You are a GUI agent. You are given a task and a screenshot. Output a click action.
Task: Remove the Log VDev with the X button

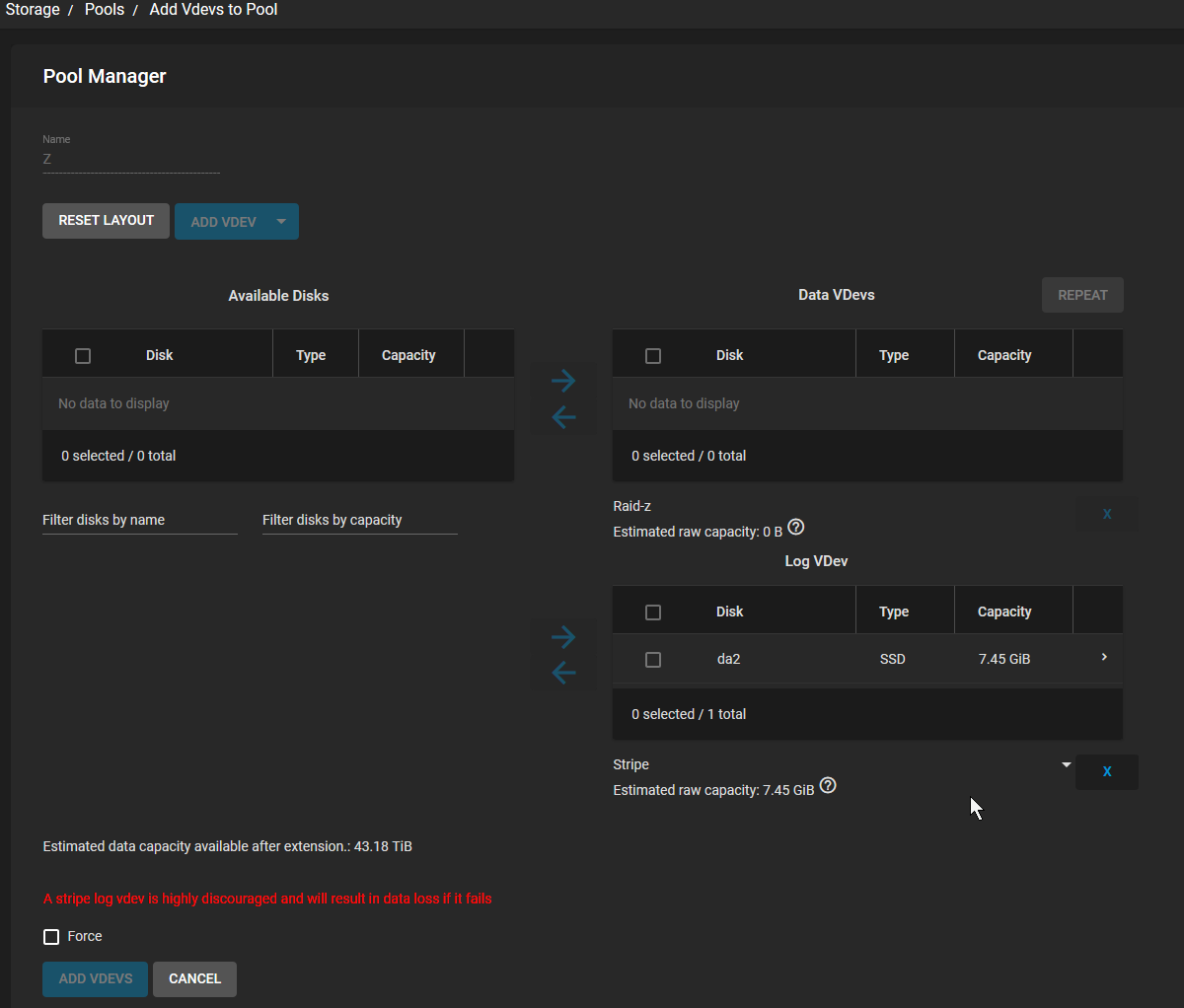point(1107,771)
